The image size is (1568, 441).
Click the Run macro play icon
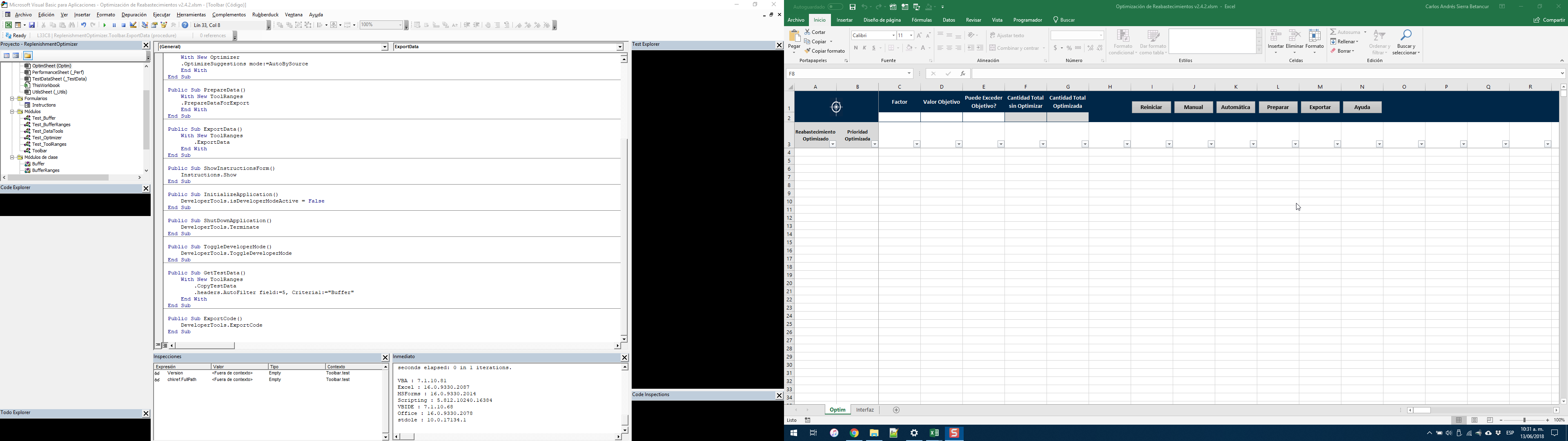click(105, 26)
